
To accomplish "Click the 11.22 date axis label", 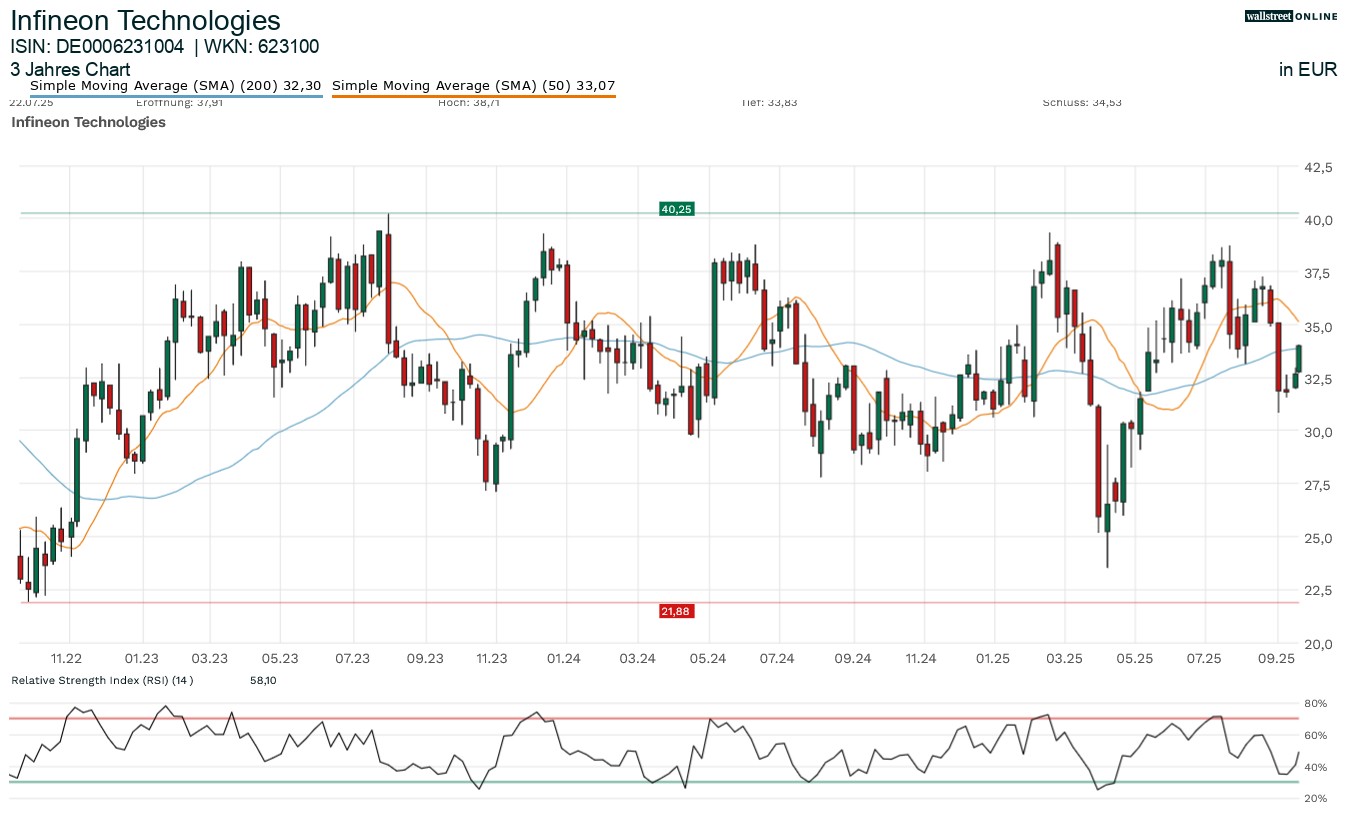I will click(68, 658).
